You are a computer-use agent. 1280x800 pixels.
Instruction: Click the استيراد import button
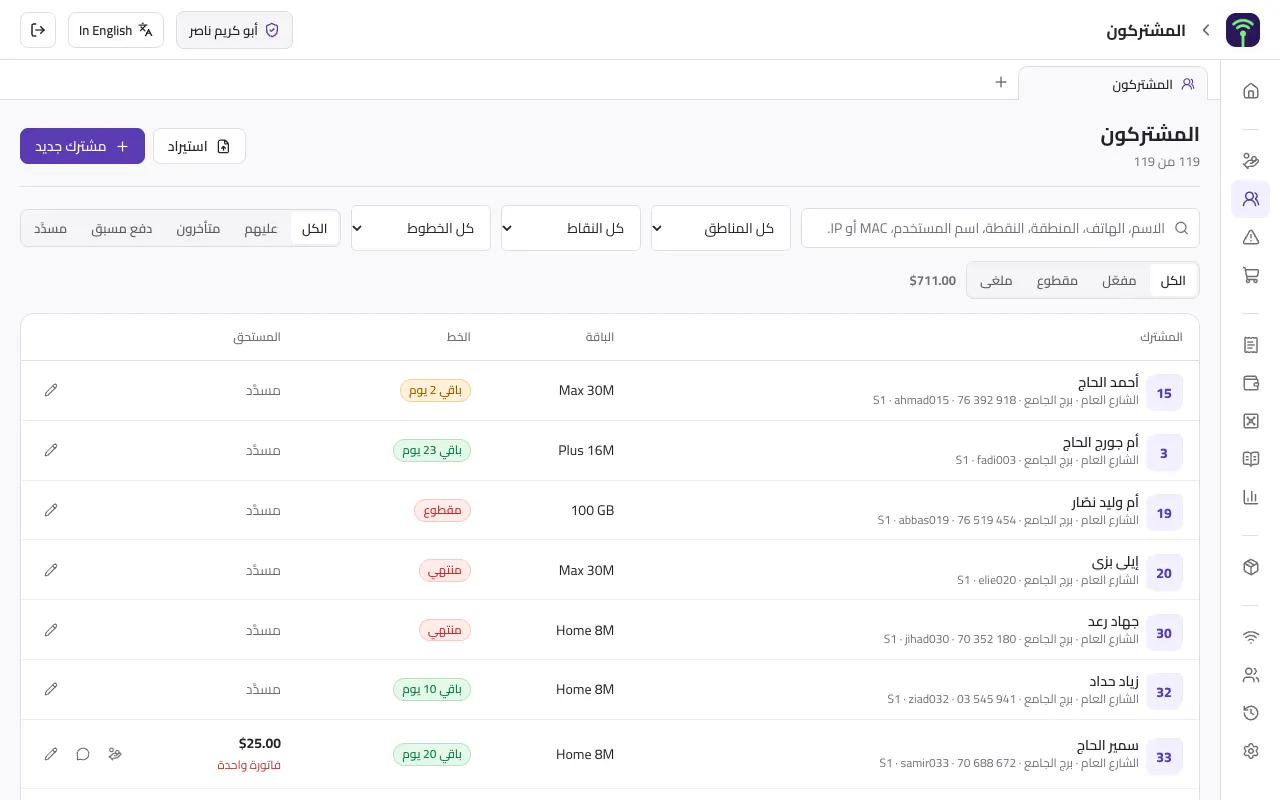(199, 146)
